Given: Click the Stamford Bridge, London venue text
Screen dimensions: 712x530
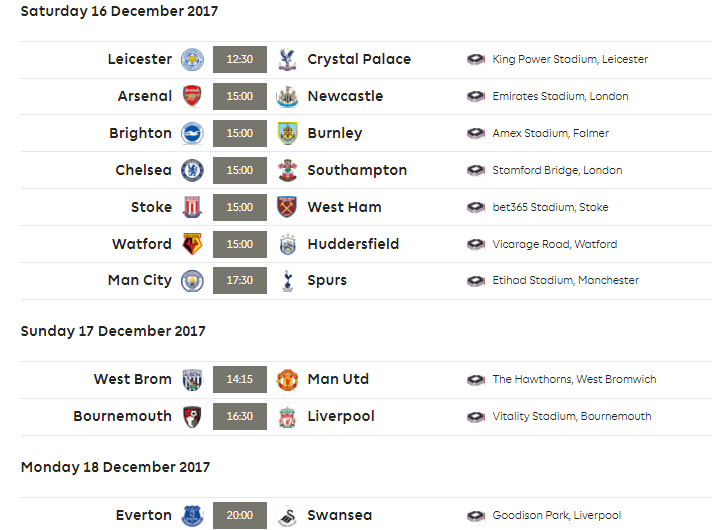Looking at the screenshot, I should point(557,170).
